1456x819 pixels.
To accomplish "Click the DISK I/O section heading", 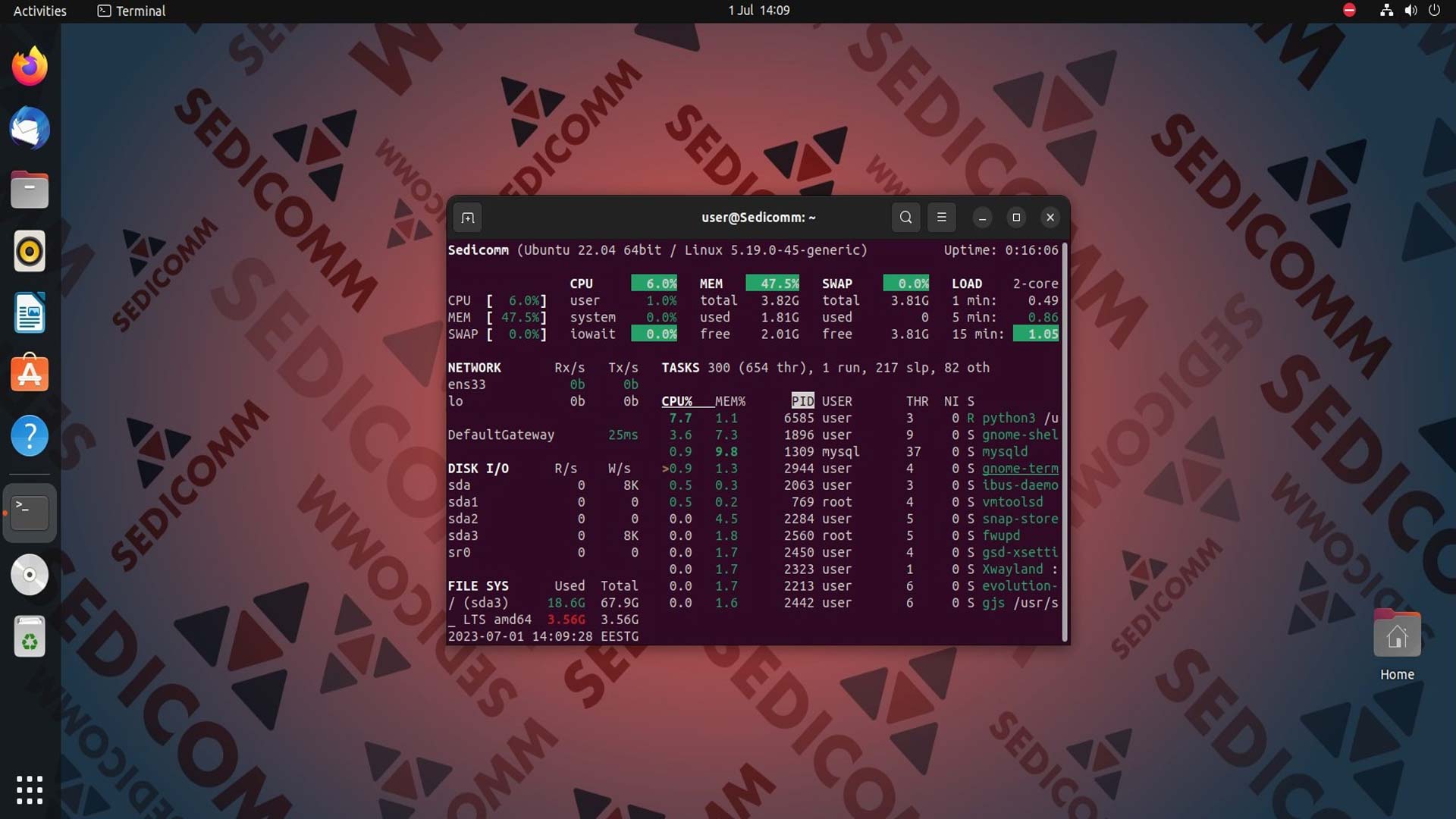I will click(478, 469).
